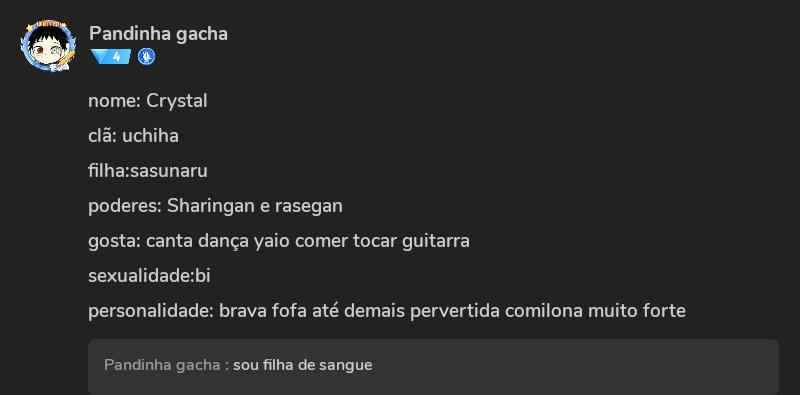800x395 pixels.
Task: Click the word "Crystal" in message
Action: coord(177,101)
